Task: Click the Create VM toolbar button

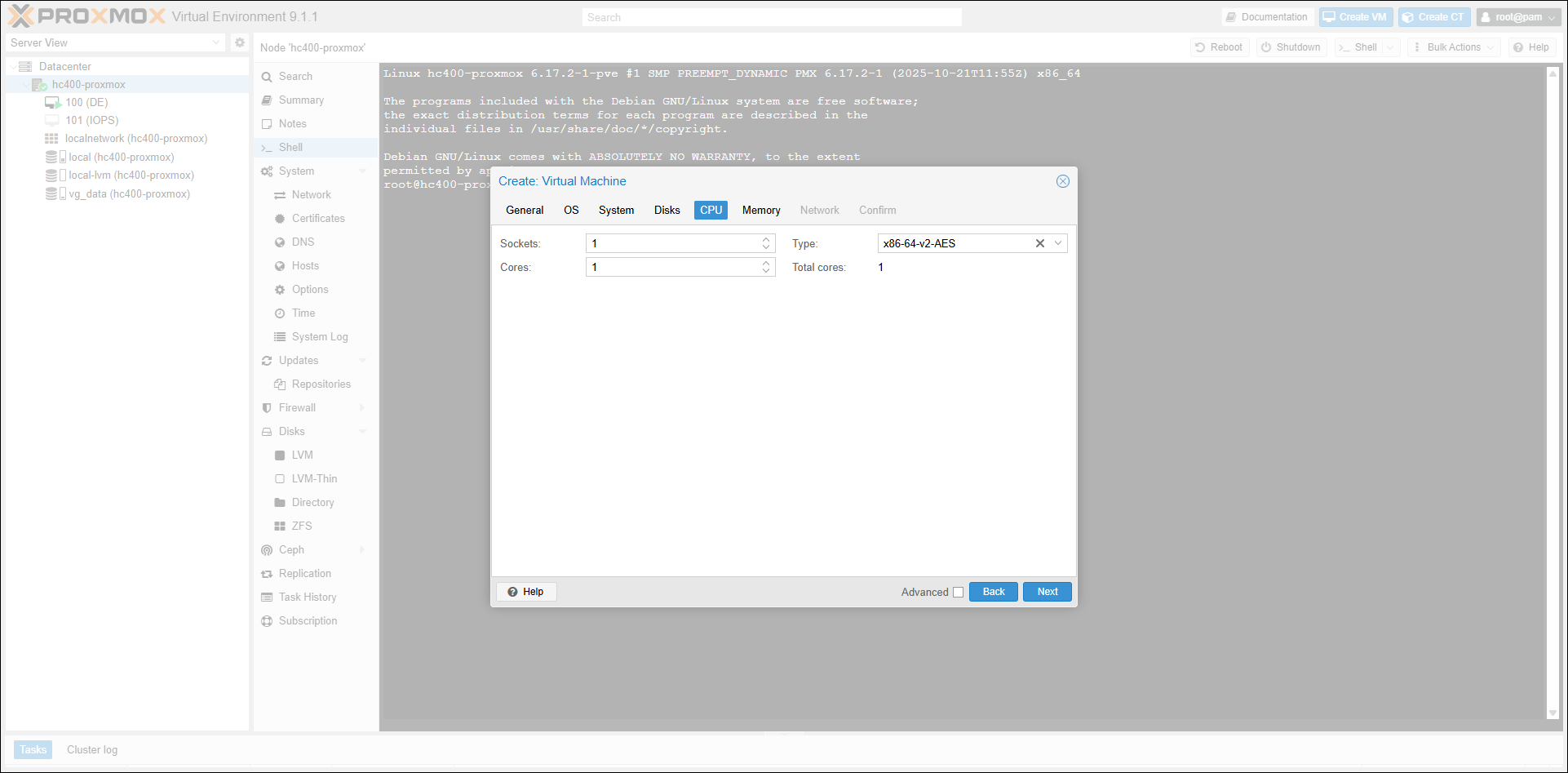Action: click(1355, 17)
